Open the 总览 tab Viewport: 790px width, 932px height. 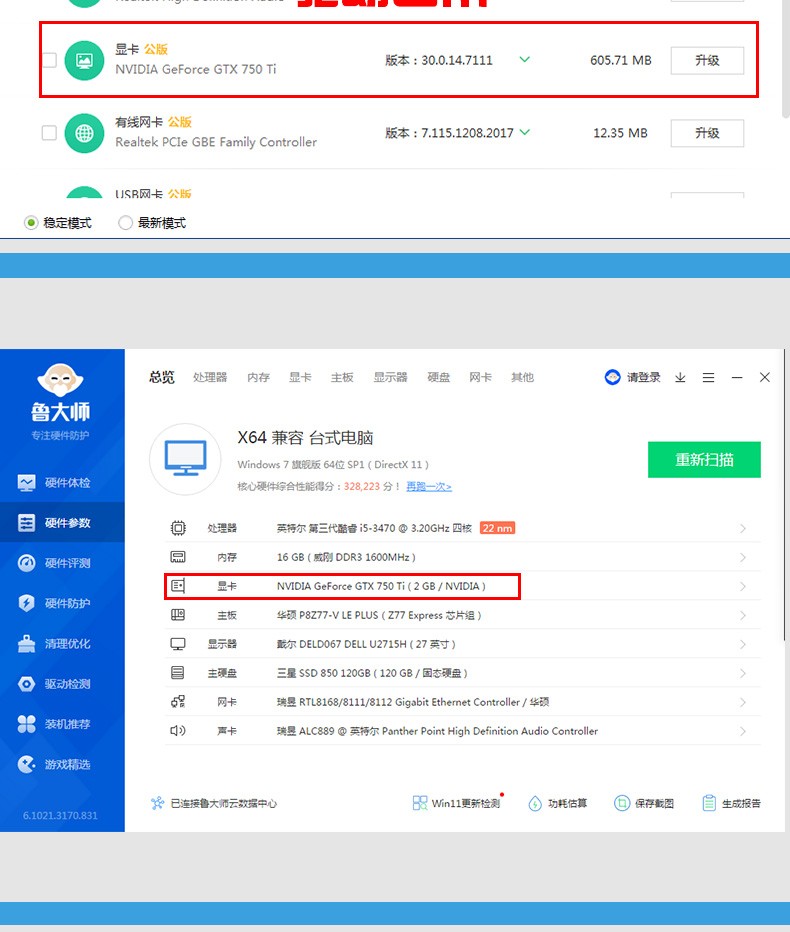(x=162, y=377)
